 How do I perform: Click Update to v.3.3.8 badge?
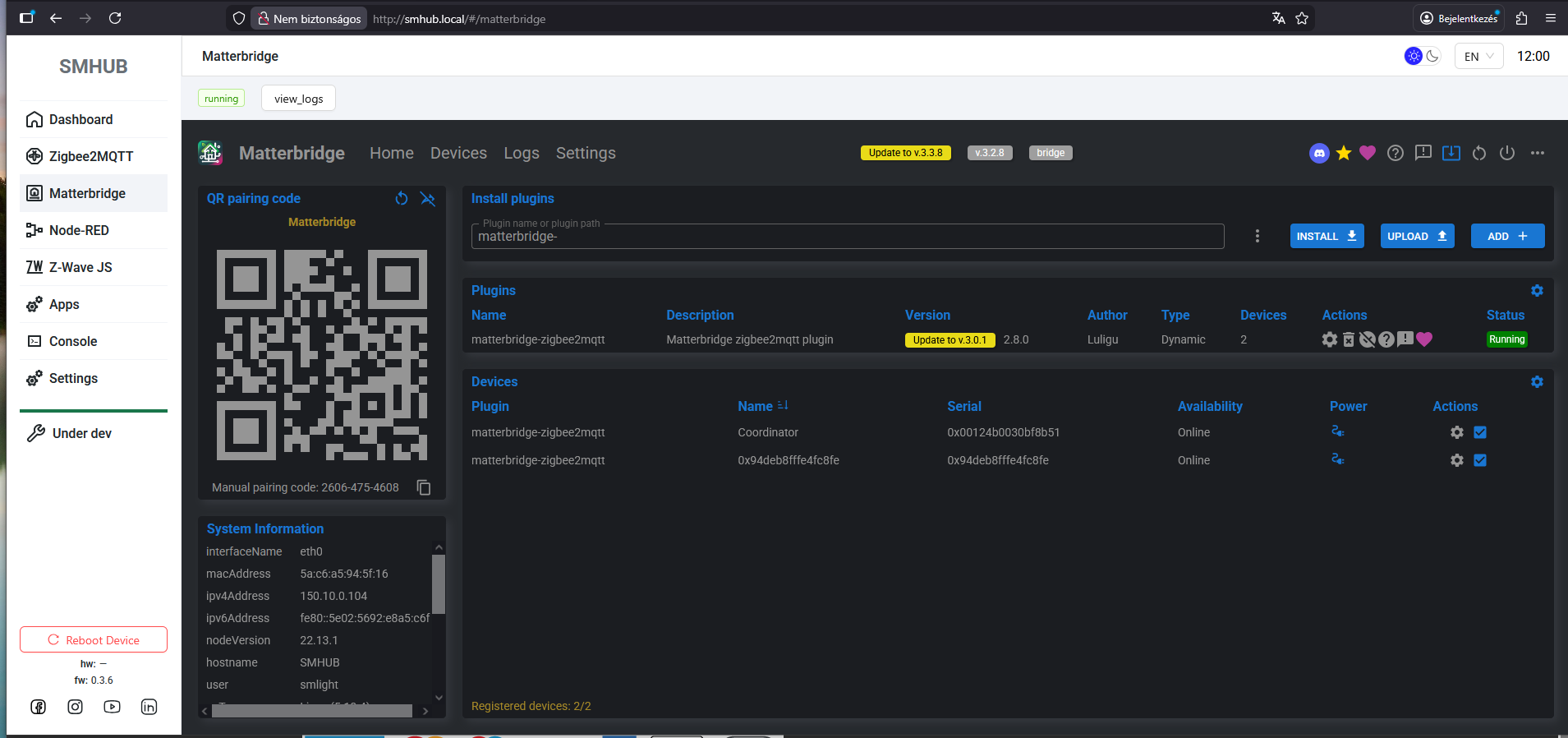[x=905, y=153]
